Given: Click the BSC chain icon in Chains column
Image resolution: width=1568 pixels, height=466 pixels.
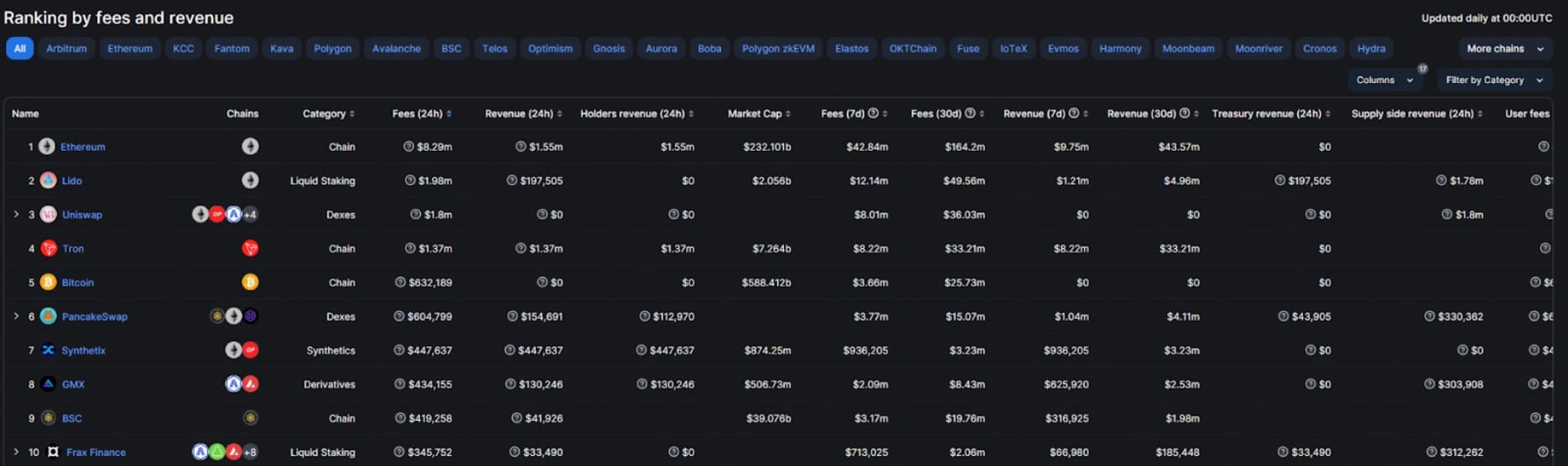Looking at the screenshot, I should coord(250,418).
